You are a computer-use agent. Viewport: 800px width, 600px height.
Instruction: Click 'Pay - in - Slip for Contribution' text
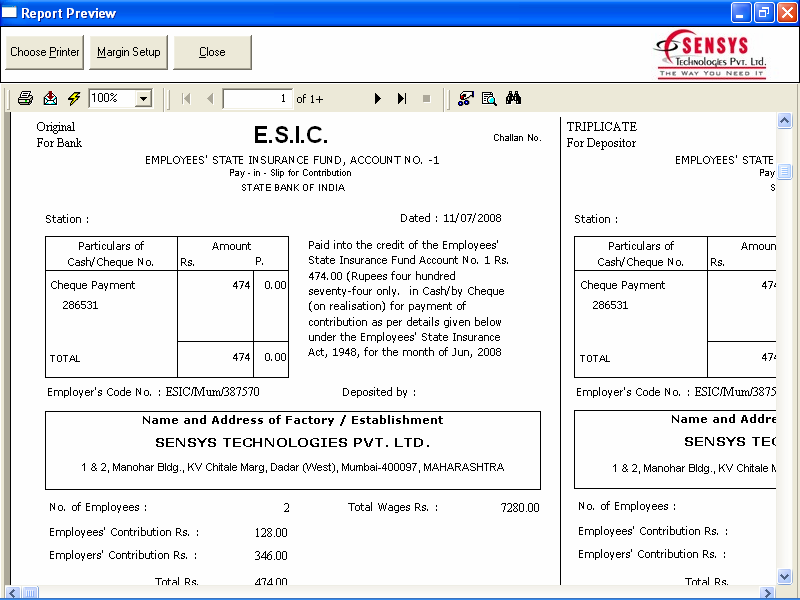(290, 172)
